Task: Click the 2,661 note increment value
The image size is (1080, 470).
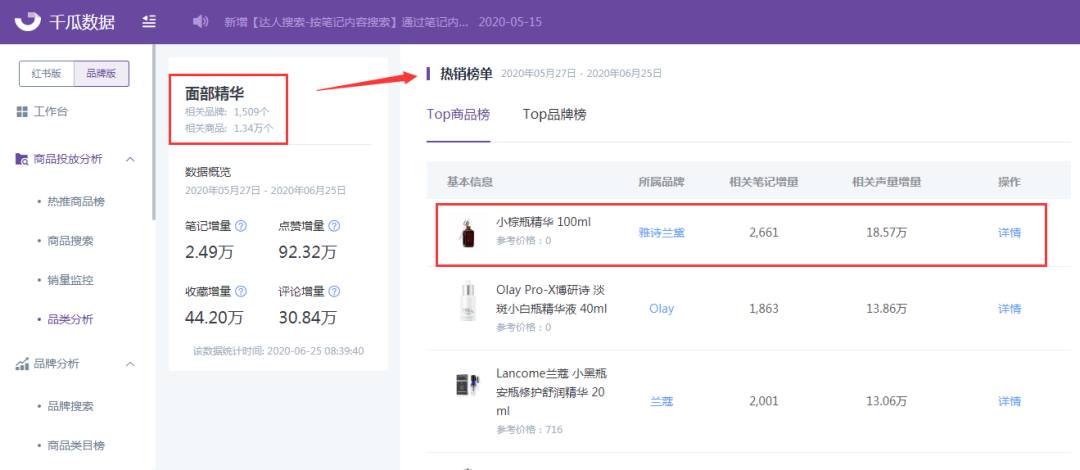Action: 764,233
